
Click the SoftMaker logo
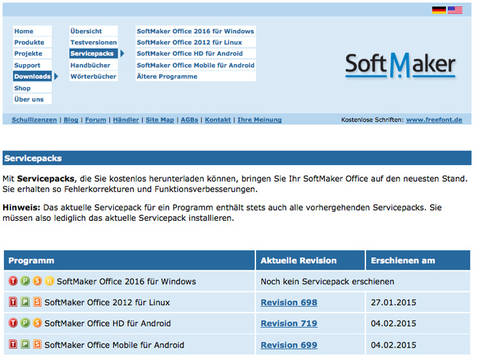[x=400, y=65]
